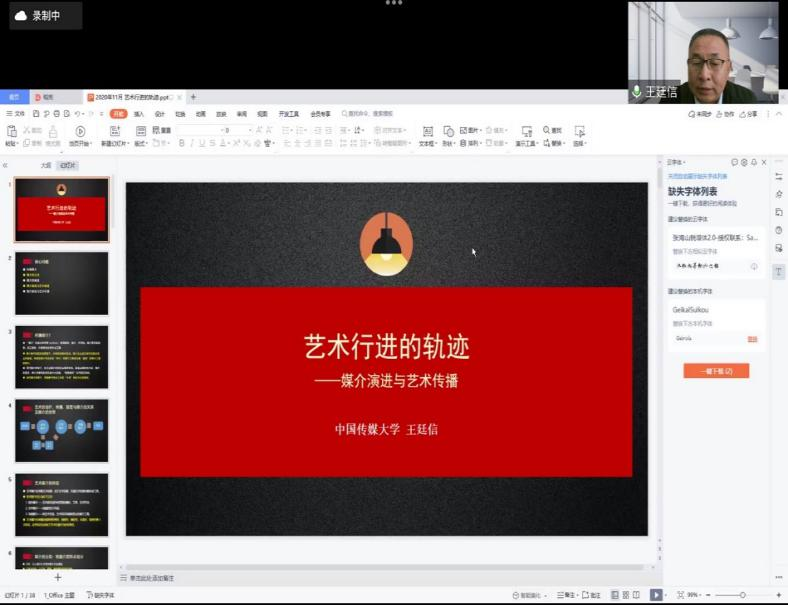This screenshot has height=605, width=788.
Task: Switch to the Outline view in side panel
Action: tap(45, 165)
